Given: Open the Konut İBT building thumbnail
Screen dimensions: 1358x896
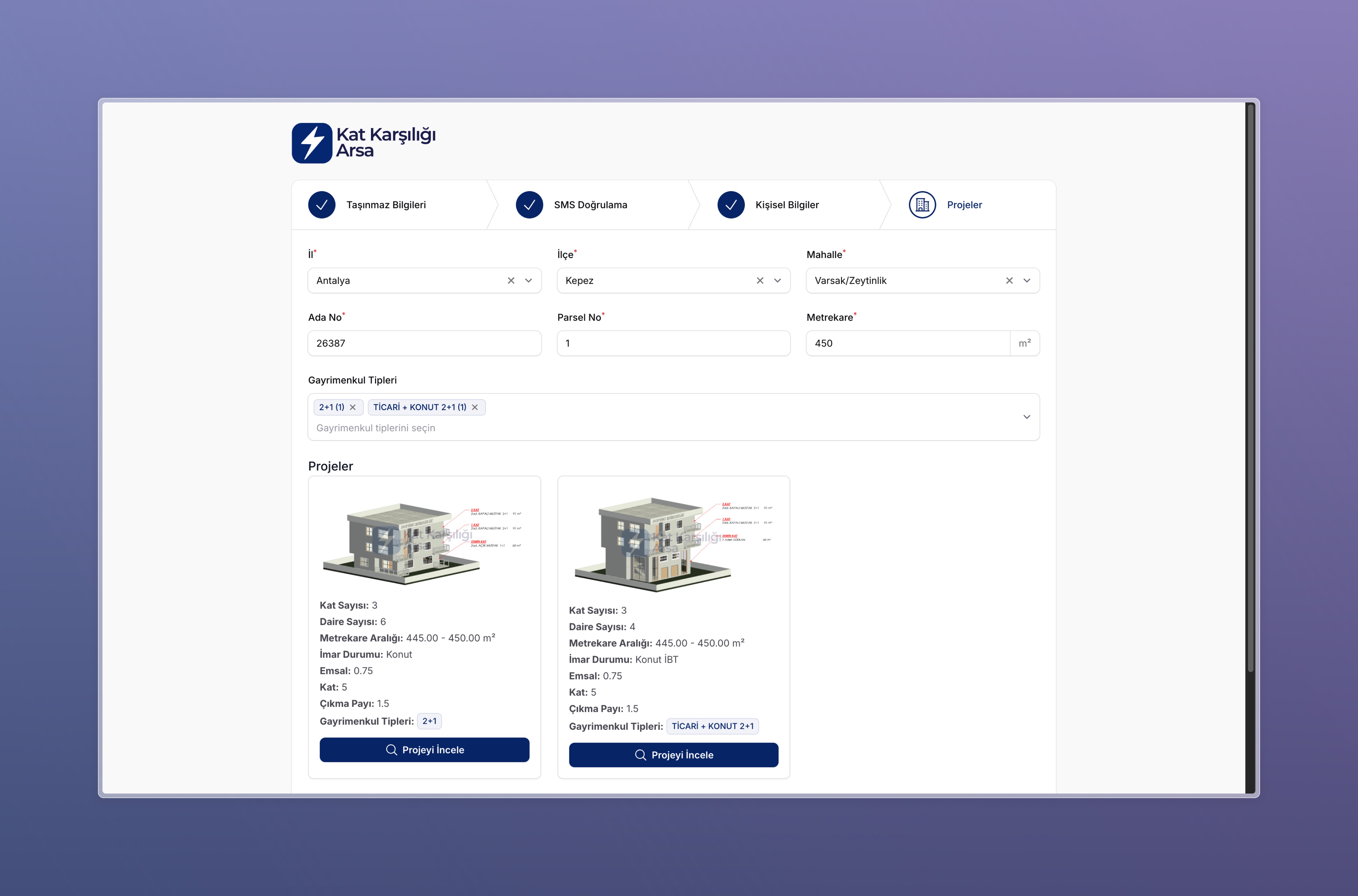Looking at the screenshot, I should (673, 543).
